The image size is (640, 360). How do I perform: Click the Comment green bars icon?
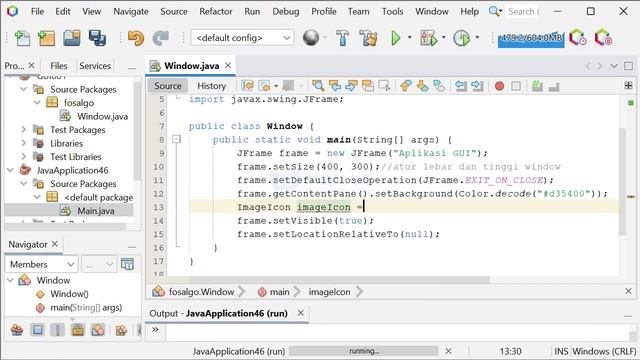click(537, 86)
